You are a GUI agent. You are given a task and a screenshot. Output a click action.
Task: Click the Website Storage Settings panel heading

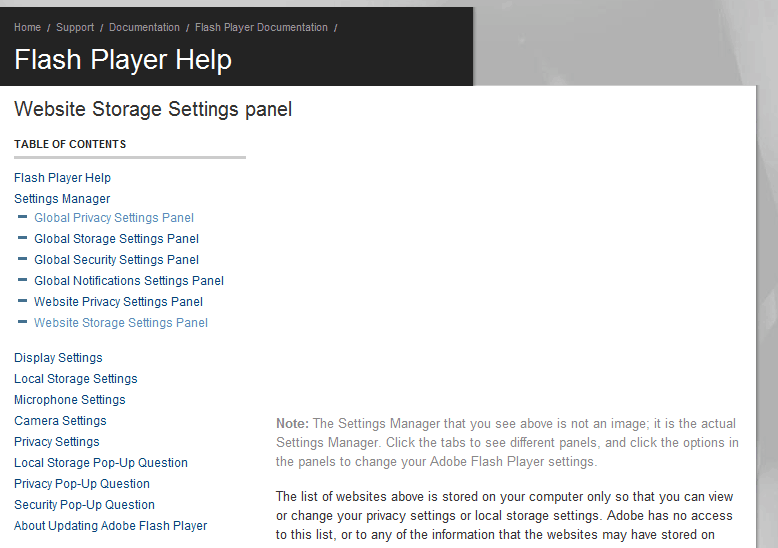[x=153, y=109]
